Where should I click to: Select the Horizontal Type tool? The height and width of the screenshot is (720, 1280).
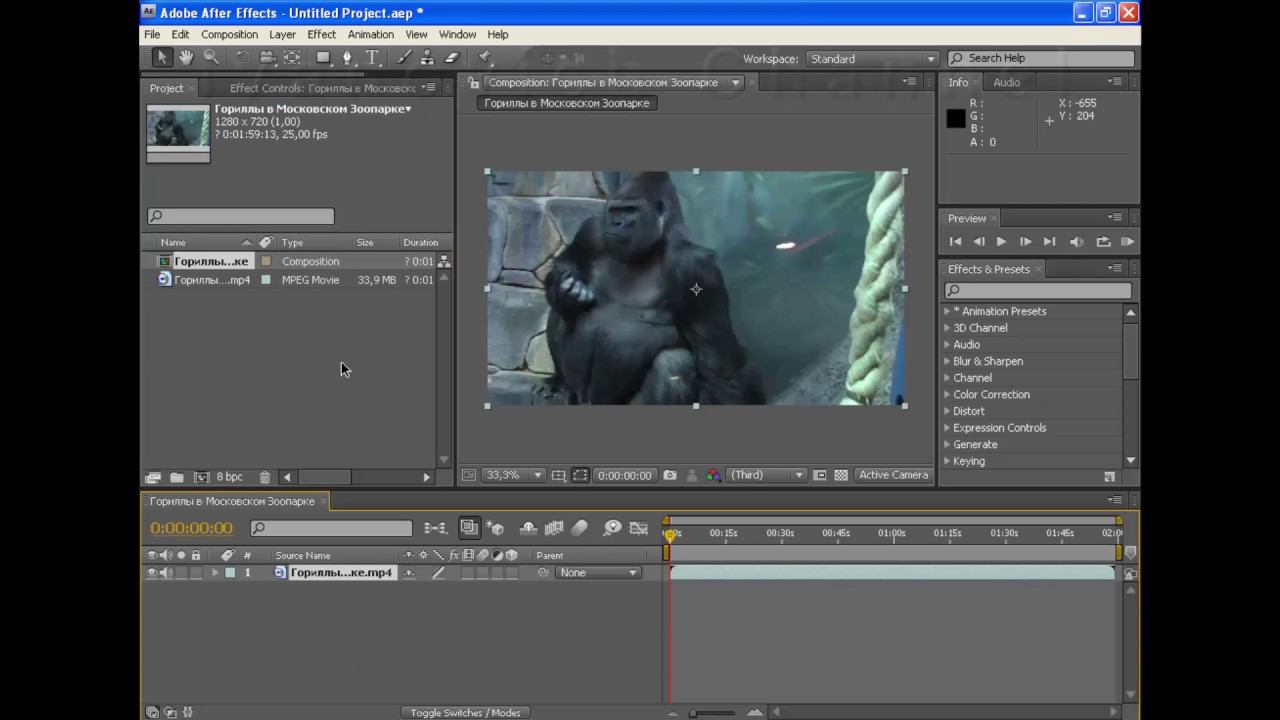(x=372, y=58)
